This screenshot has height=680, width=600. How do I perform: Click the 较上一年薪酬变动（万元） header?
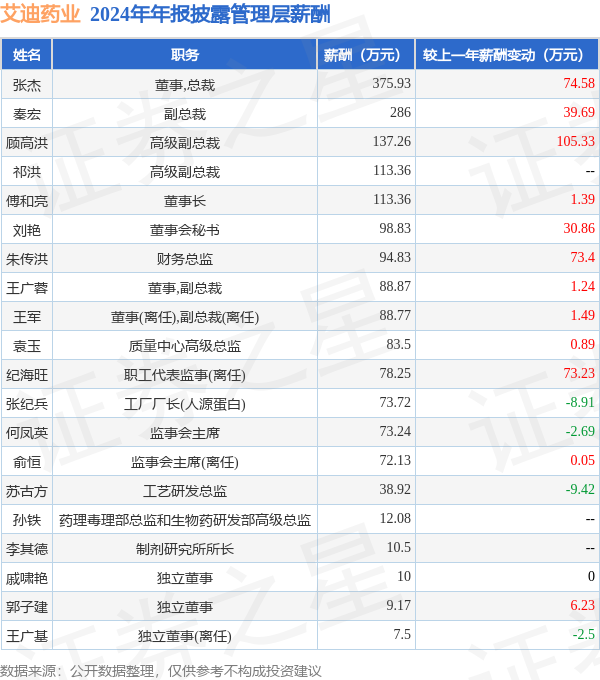coord(507,55)
